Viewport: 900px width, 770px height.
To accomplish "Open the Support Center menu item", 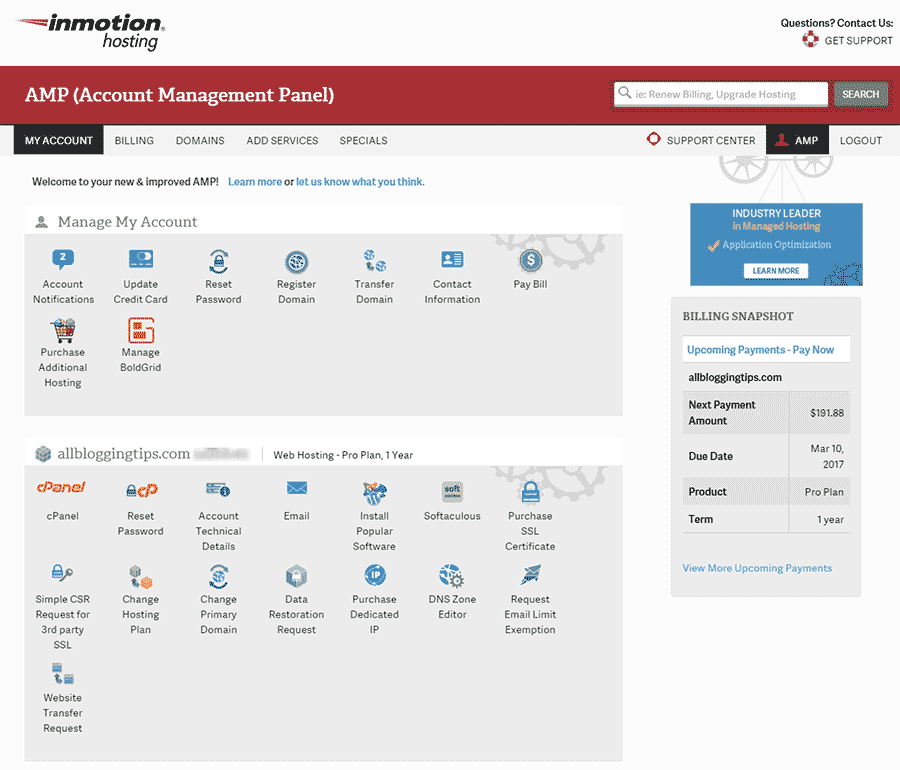I will coord(701,141).
